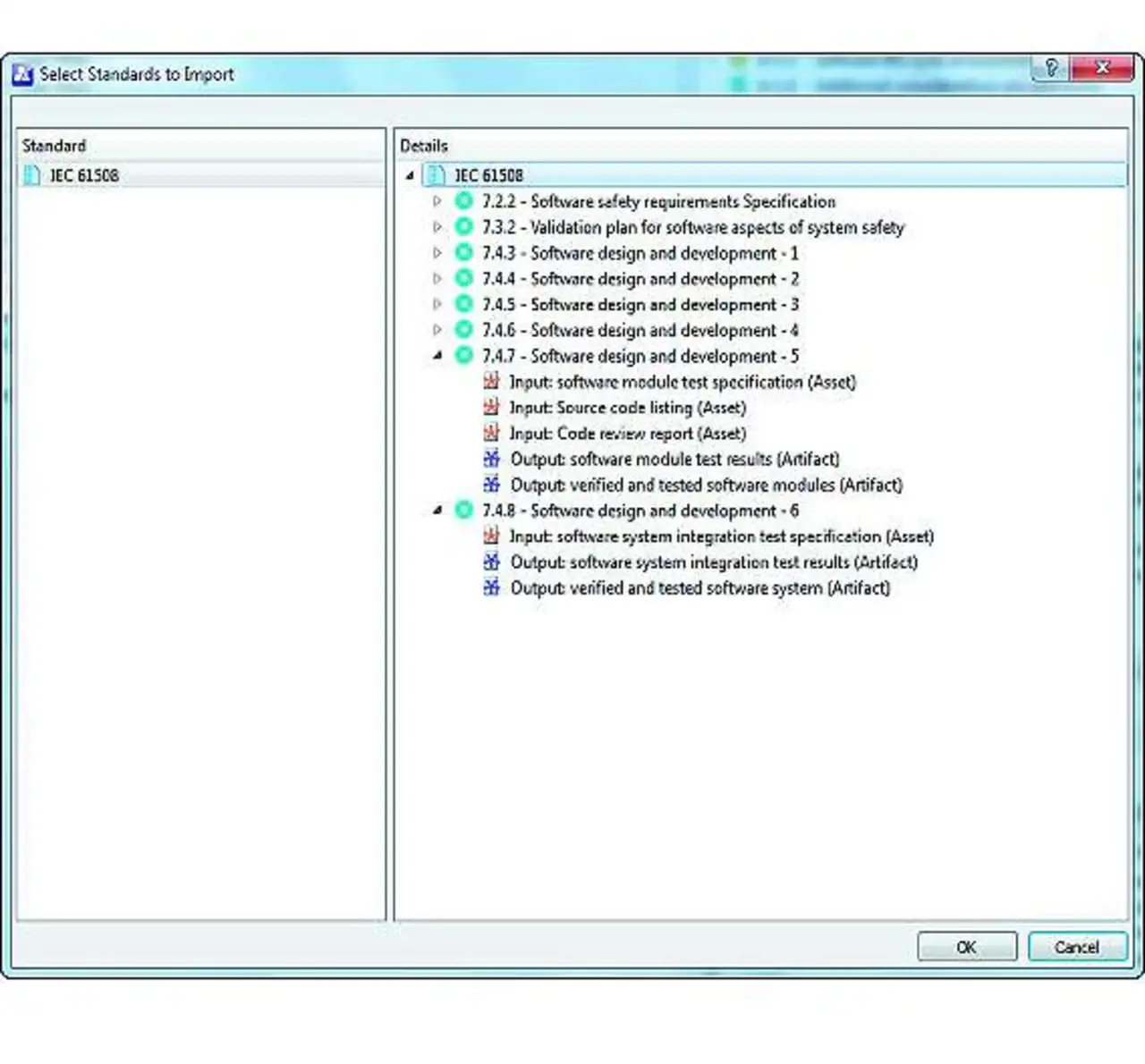Select Input: software module test specification item
1145x1064 pixels.
click(x=682, y=382)
